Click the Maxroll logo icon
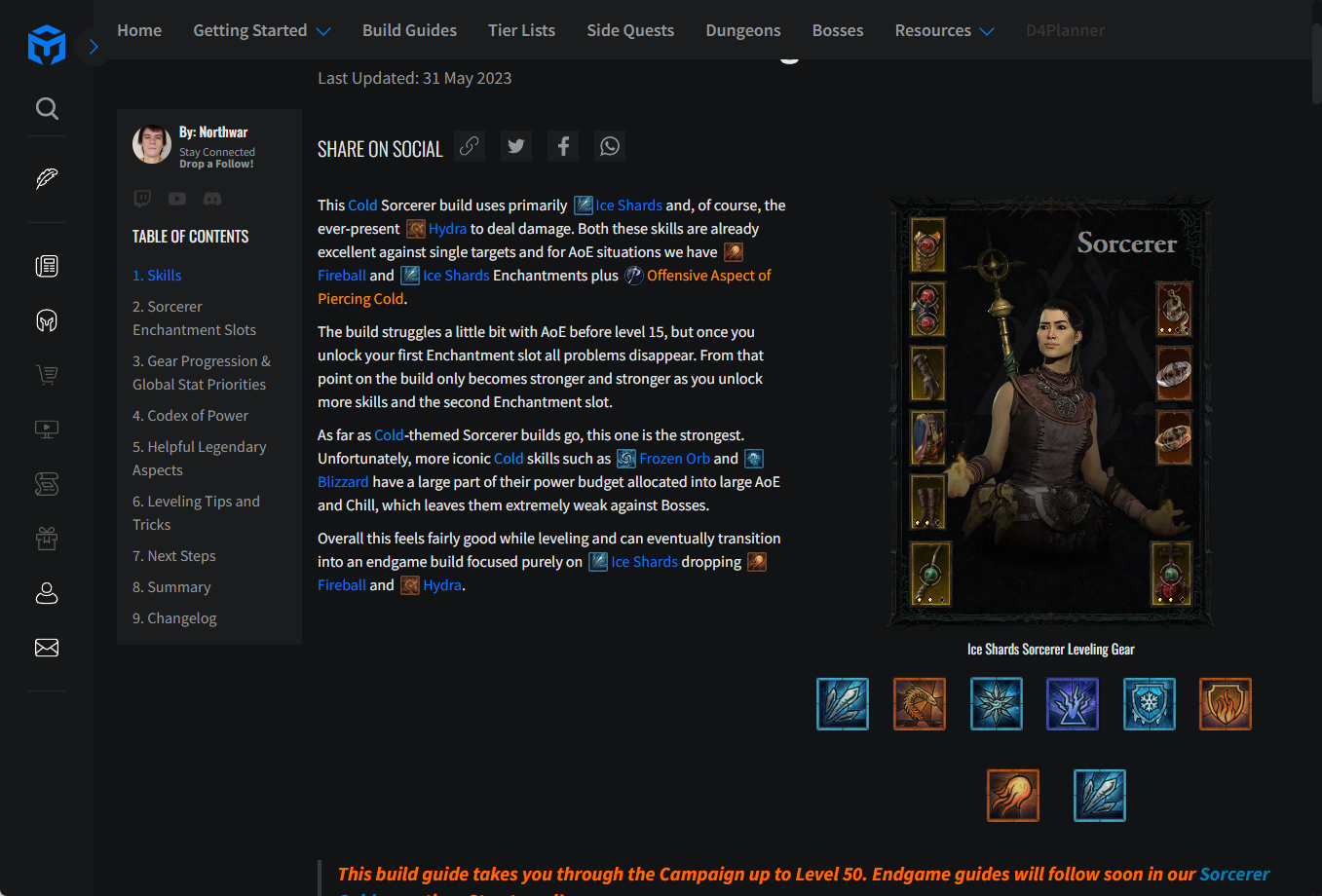1322x896 pixels. click(47, 46)
